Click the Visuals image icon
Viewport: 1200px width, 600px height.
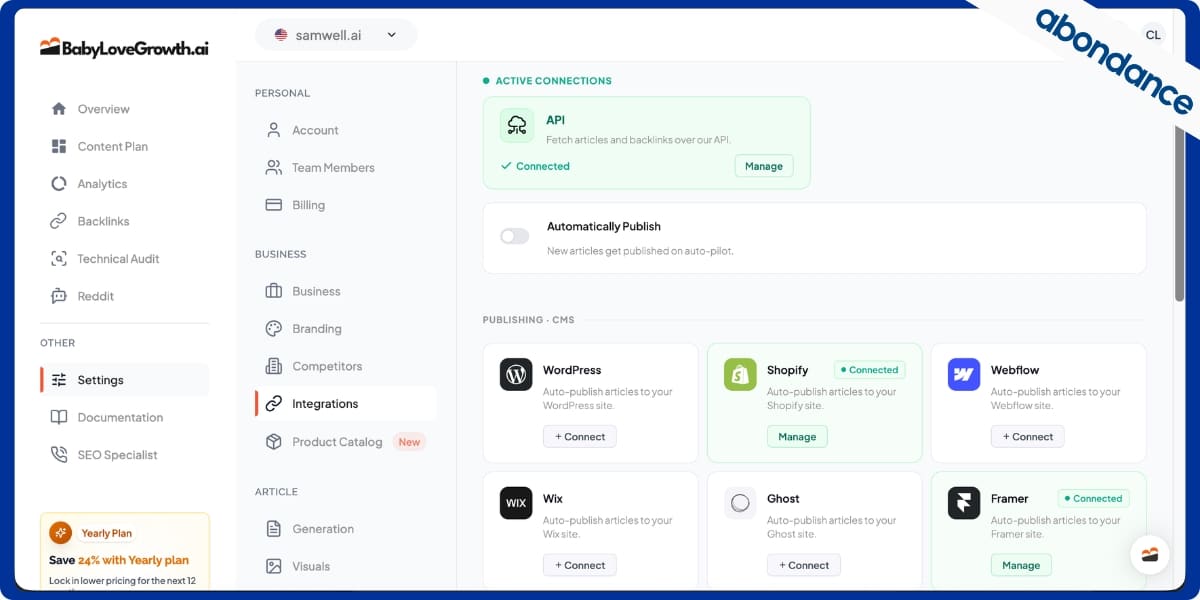pos(273,566)
